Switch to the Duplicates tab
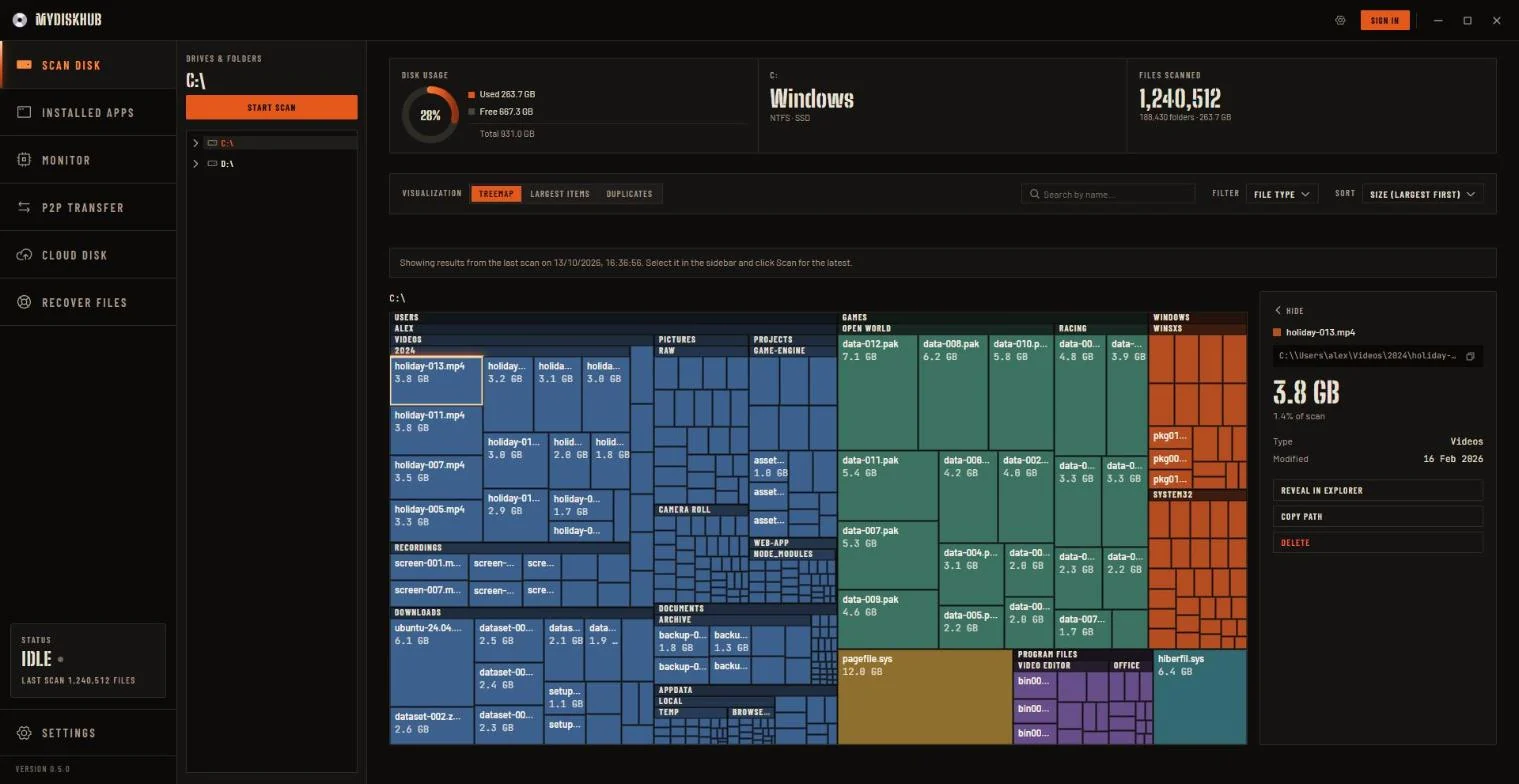The image size is (1519, 784). click(x=629, y=194)
